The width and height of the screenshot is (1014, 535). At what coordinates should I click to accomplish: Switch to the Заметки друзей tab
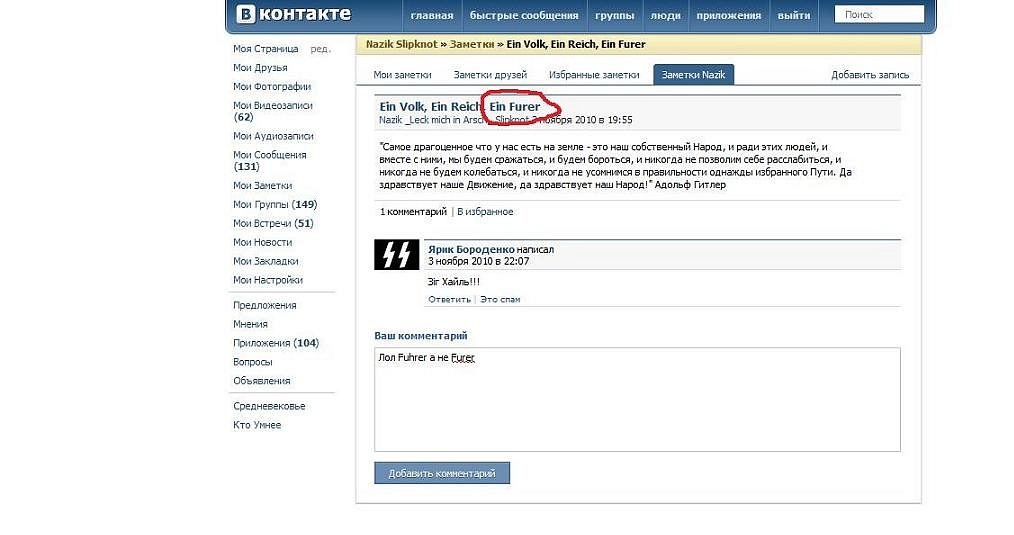[x=490, y=75]
